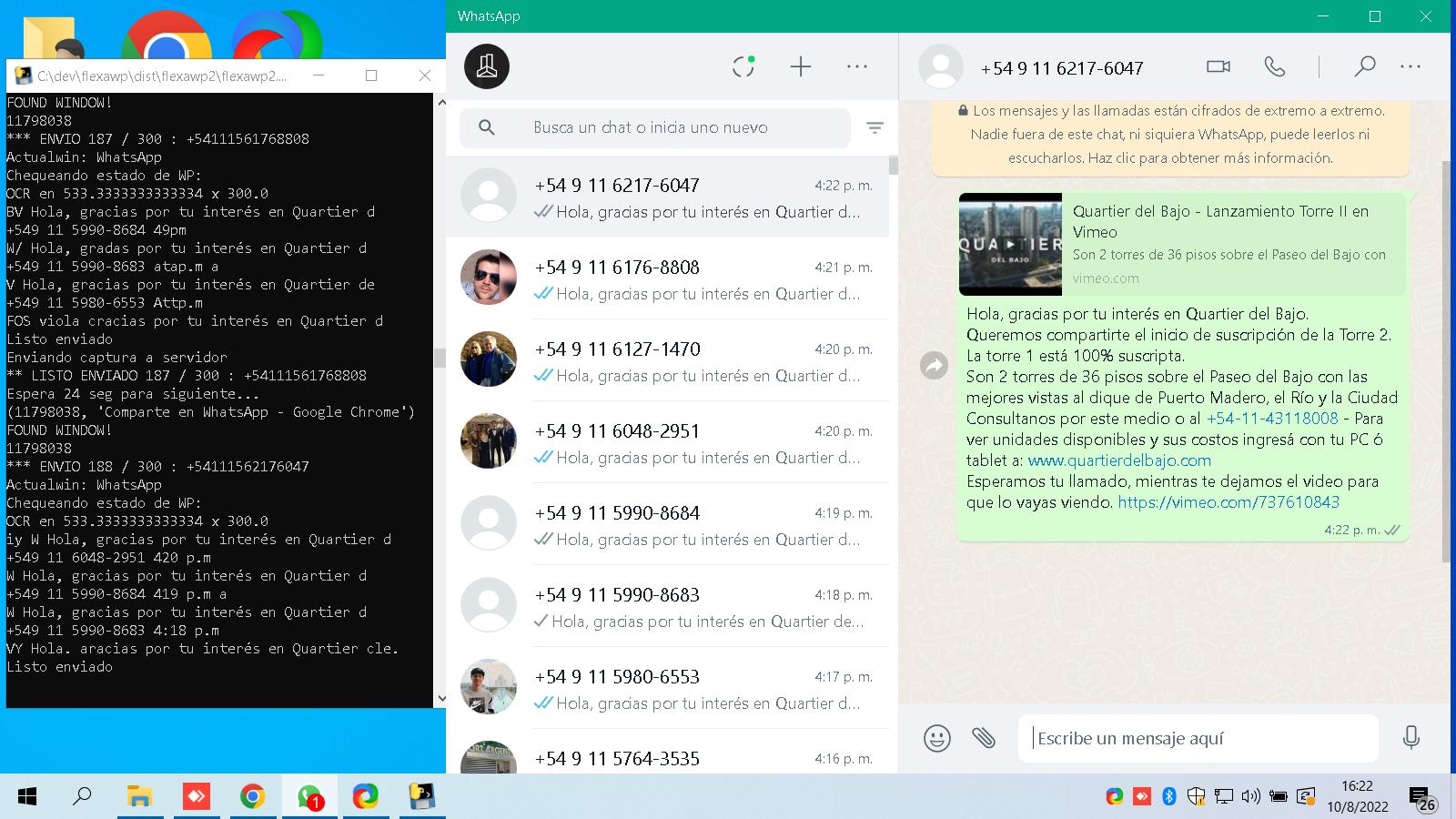Open chat +54 9 11 6217-6047

(667, 197)
